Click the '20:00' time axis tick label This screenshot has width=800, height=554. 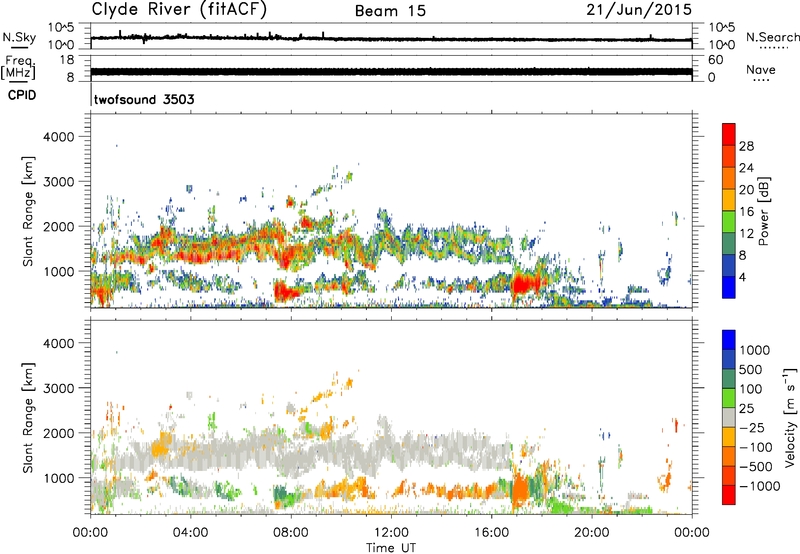591,533
